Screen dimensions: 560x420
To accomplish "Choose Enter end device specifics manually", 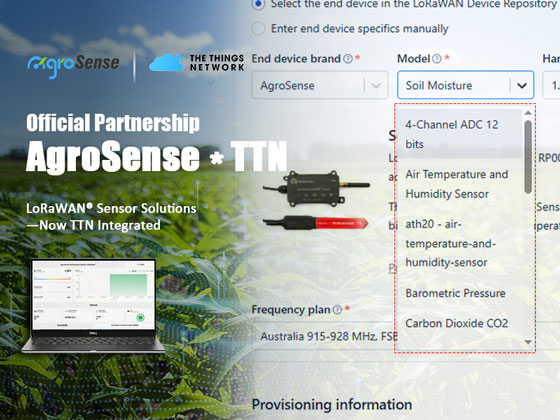I will 258,29.
